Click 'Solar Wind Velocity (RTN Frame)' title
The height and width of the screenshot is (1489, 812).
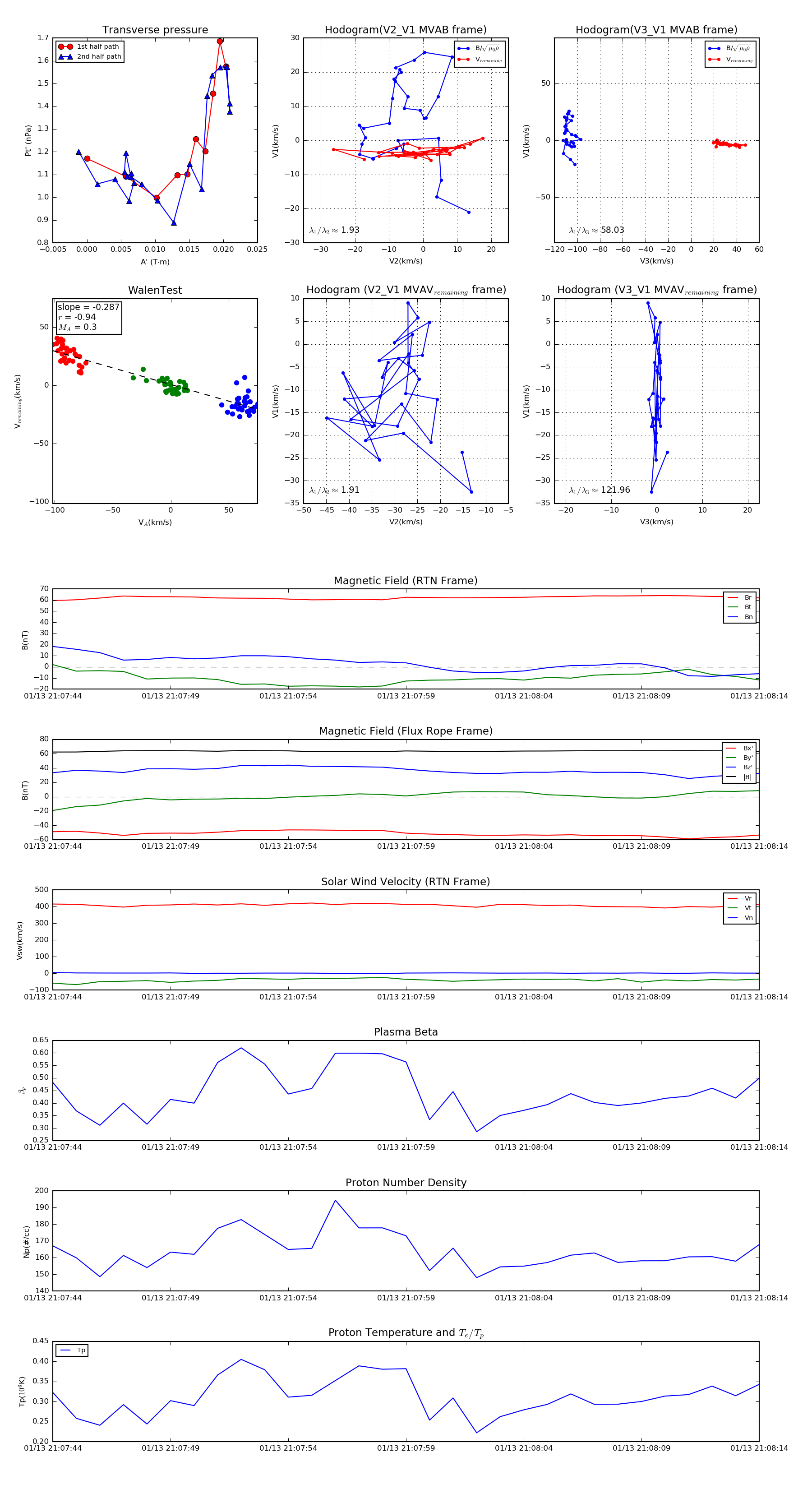pyautogui.click(x=406, y=882)
